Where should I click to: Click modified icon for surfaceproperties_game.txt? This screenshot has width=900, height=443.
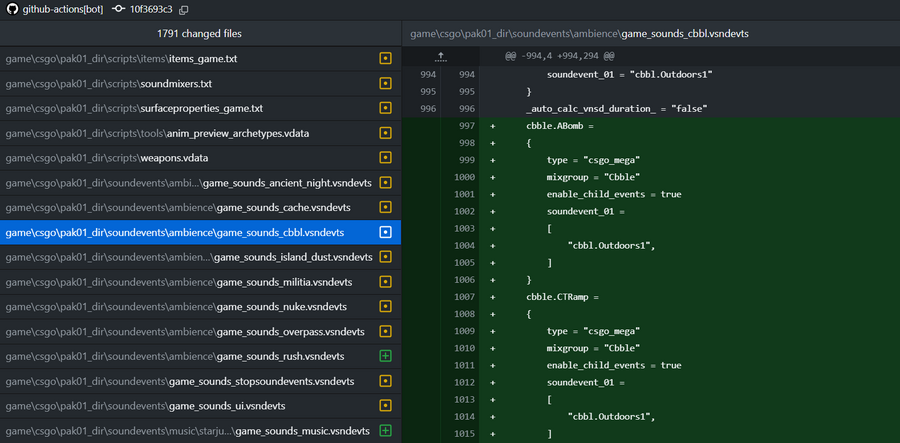coord(386,108)
